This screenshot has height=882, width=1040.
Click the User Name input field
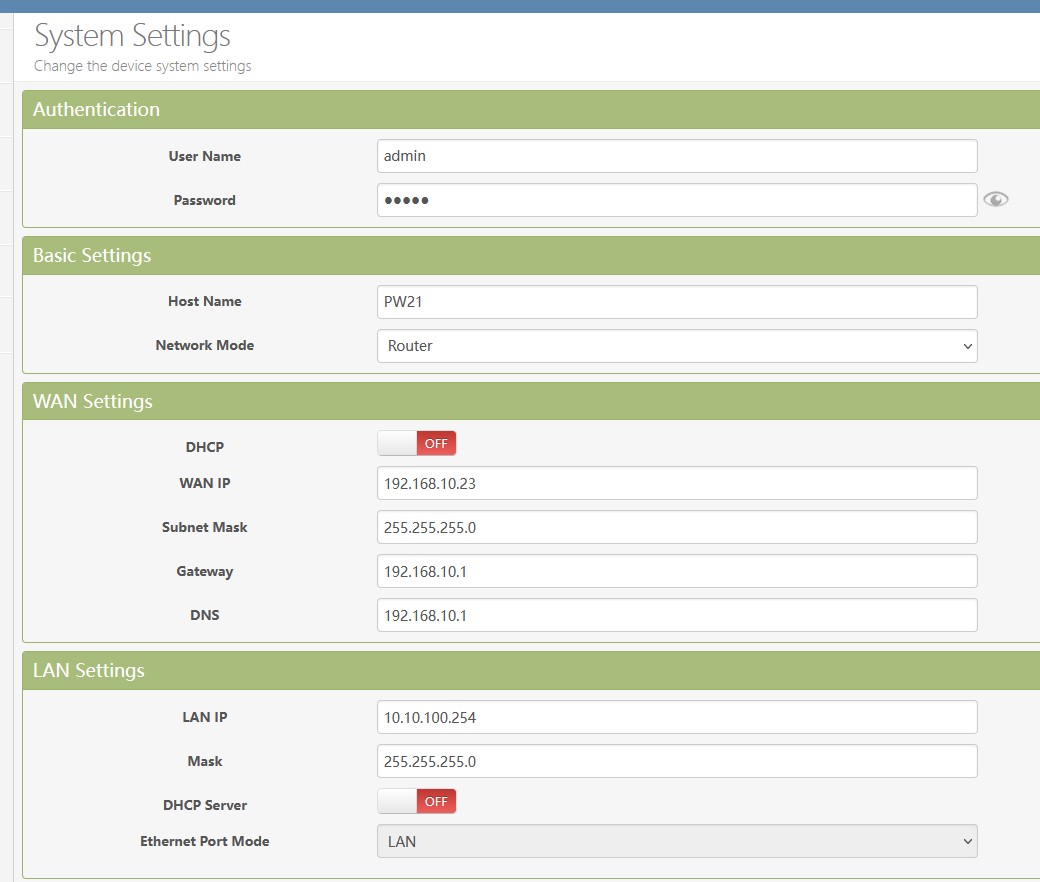[x=677, y=156]
